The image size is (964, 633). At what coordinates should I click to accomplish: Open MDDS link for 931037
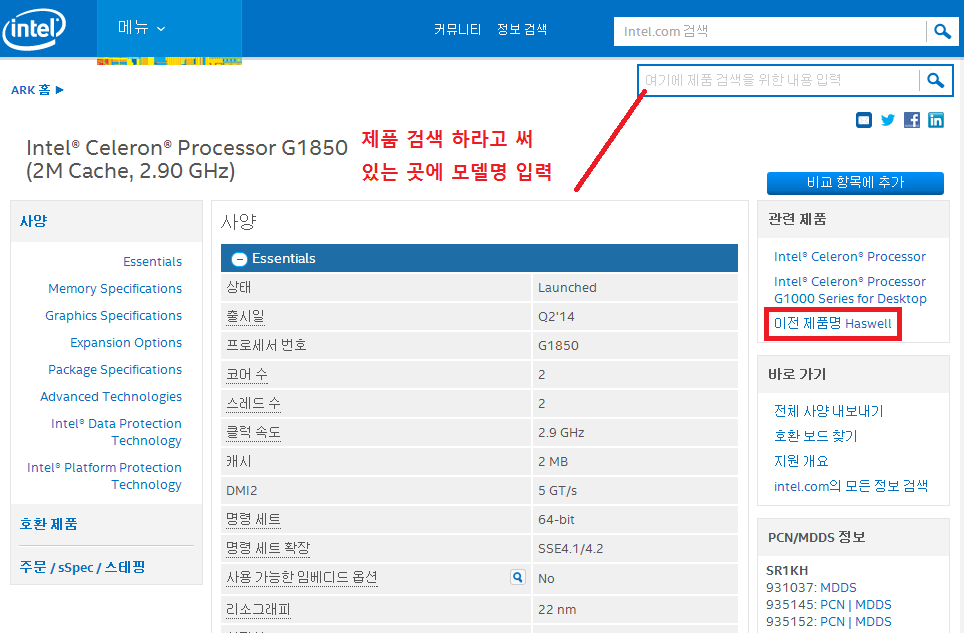(x=838, y=588)
